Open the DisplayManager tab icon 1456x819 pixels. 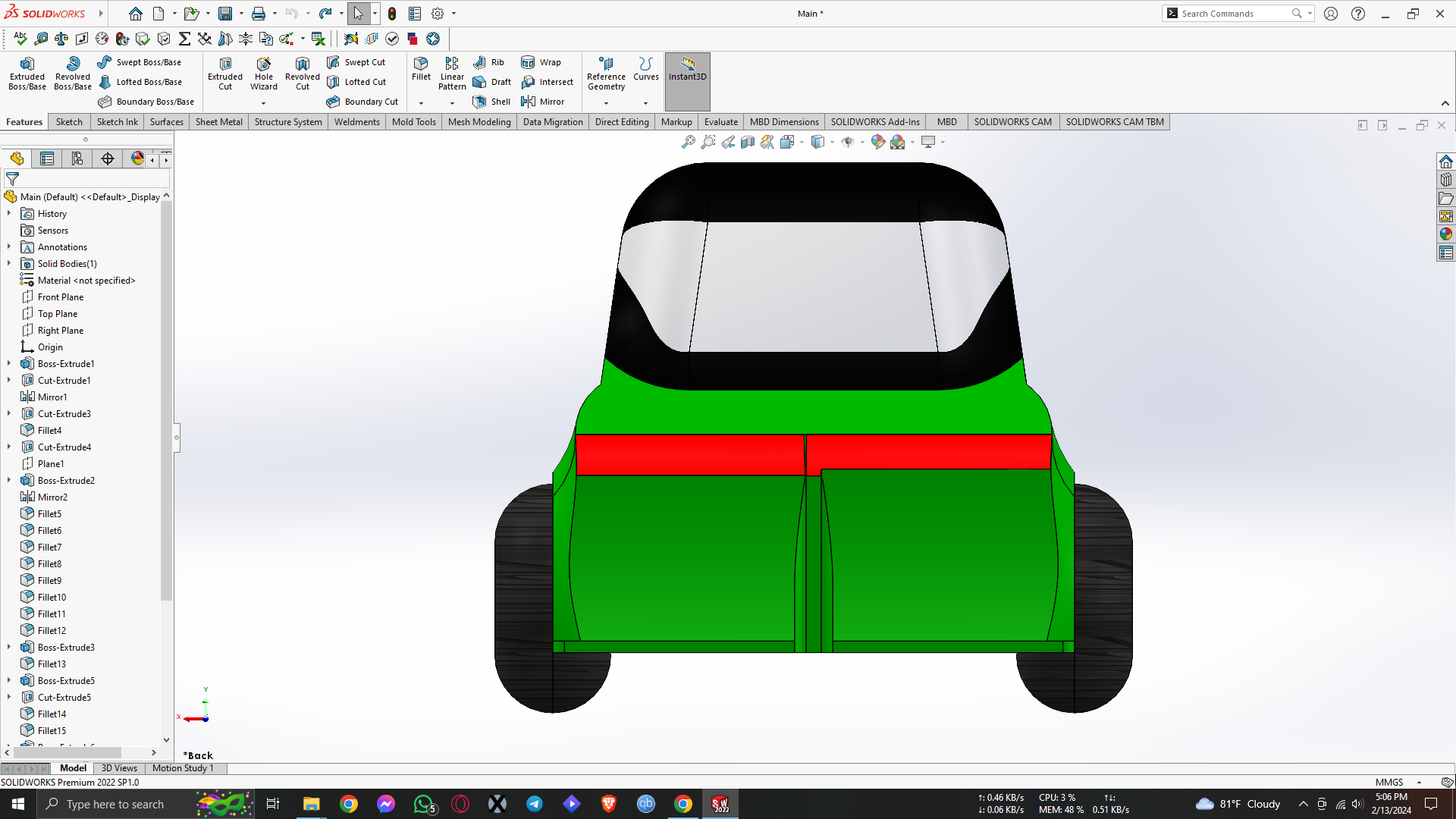coord(137,158)
